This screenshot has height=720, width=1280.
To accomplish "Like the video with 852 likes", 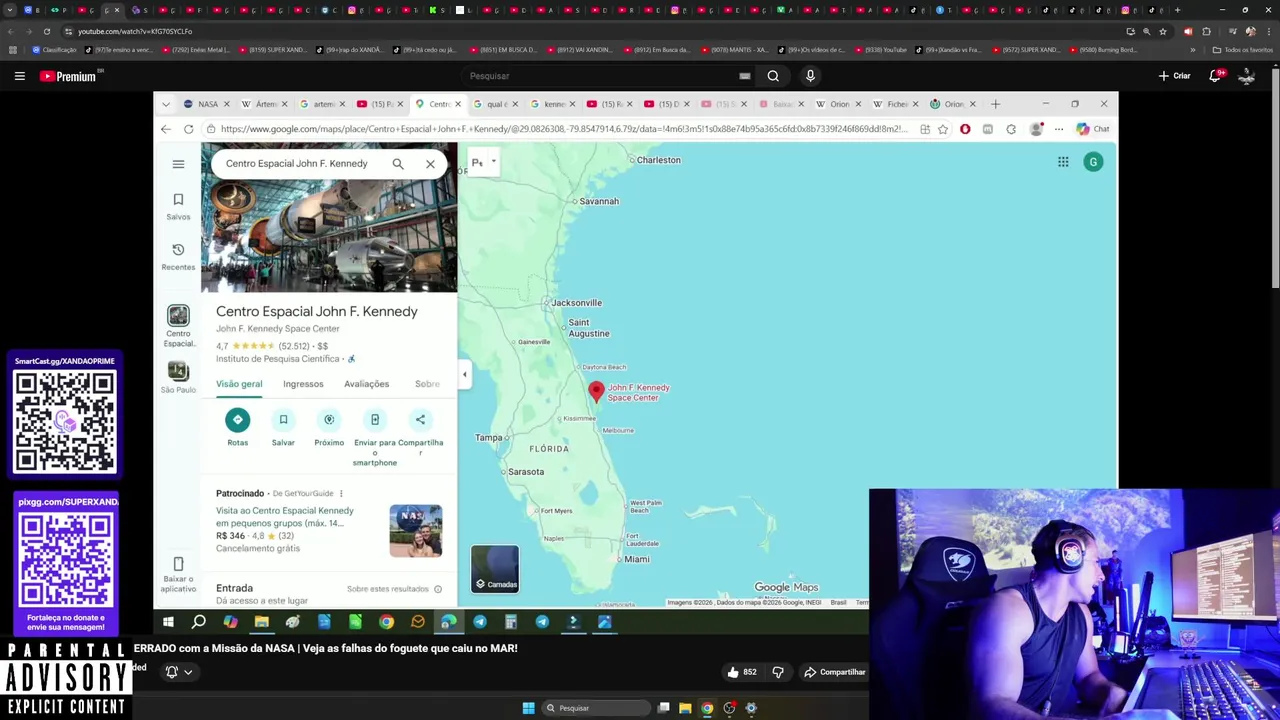I will pyautogui.click(x=741, y=672).
